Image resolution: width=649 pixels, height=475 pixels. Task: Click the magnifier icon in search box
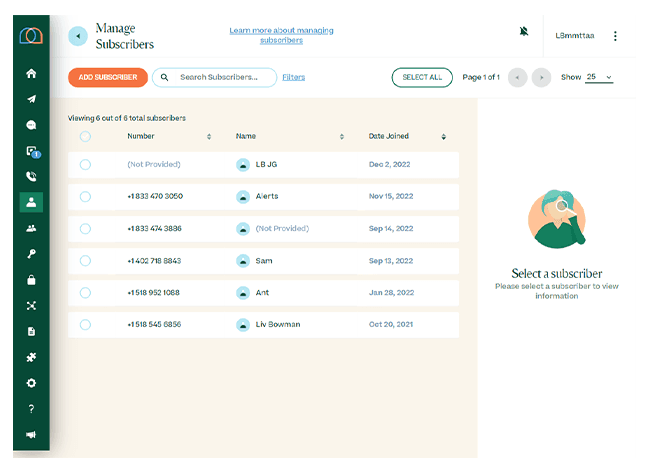pyautogui.click(x=164, y=77)
